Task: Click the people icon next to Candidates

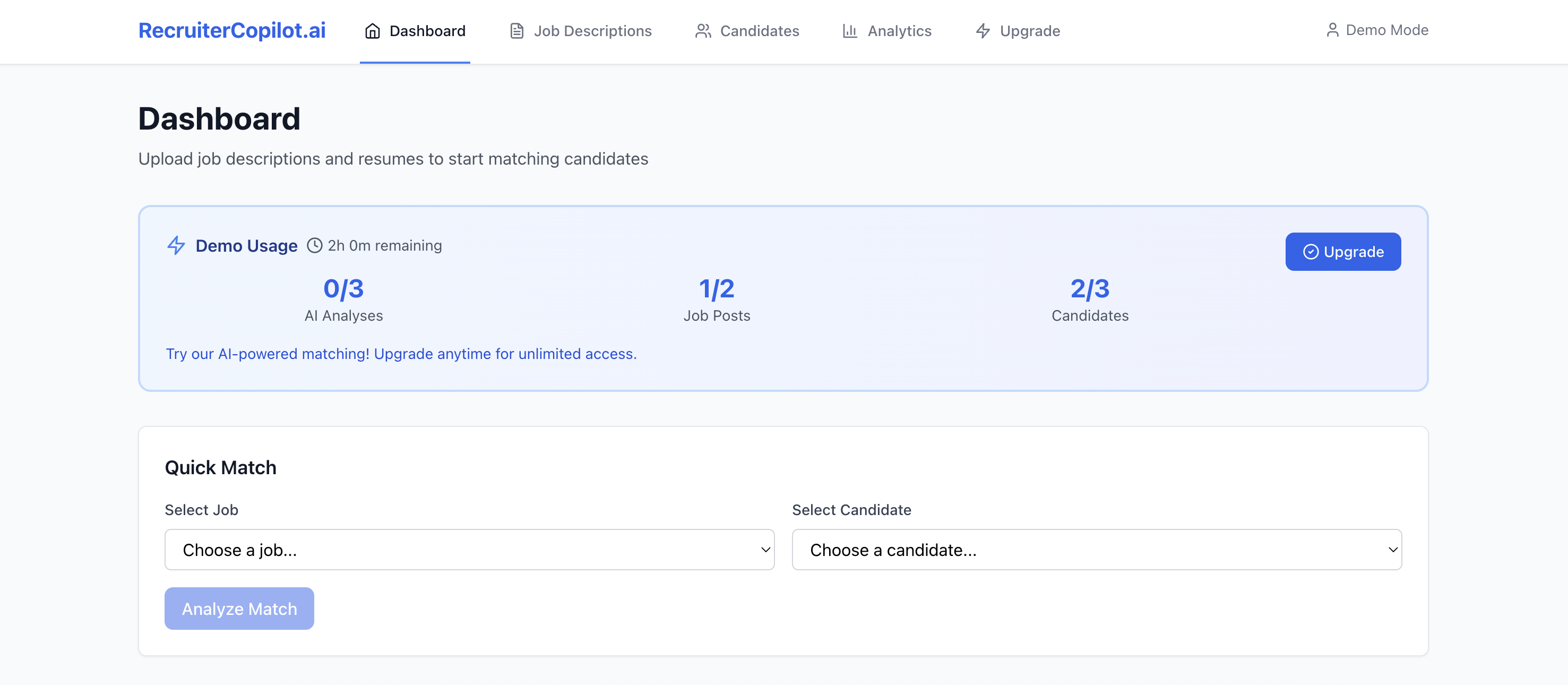Action: [703, 30]
